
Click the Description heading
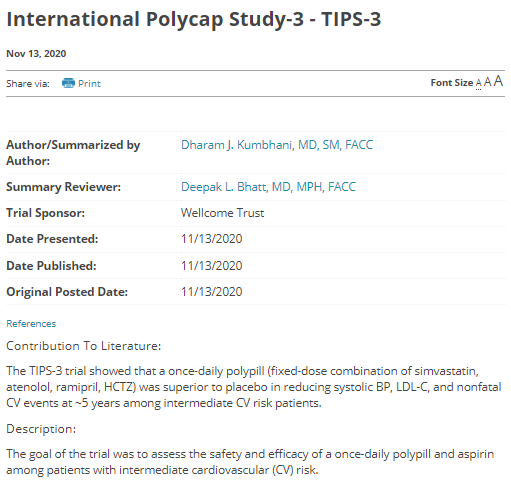41,429
